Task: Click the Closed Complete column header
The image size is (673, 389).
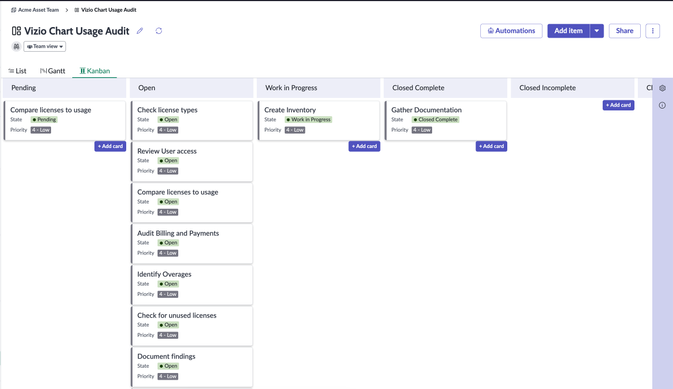Action: tap(446, 88)
